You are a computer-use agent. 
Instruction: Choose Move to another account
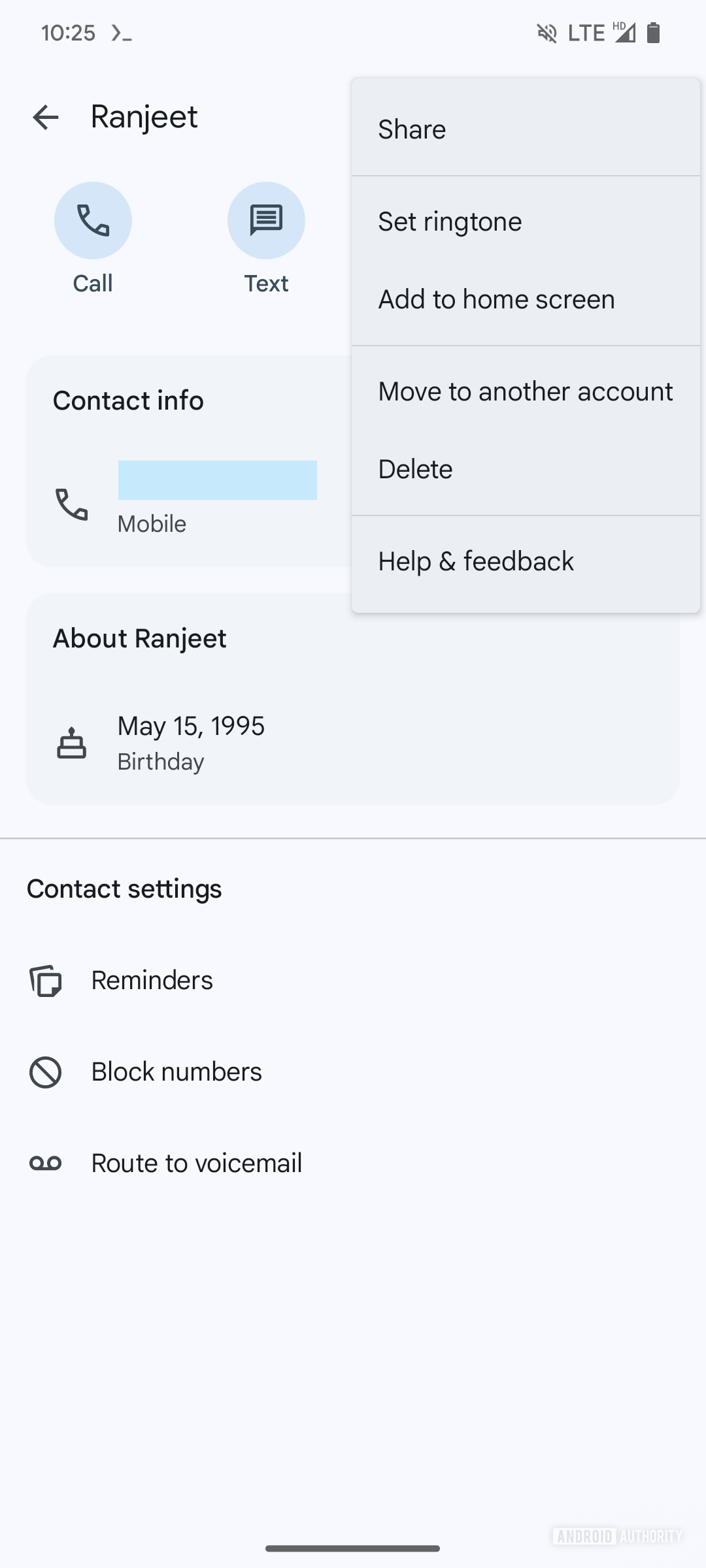[x=525, y=391]
